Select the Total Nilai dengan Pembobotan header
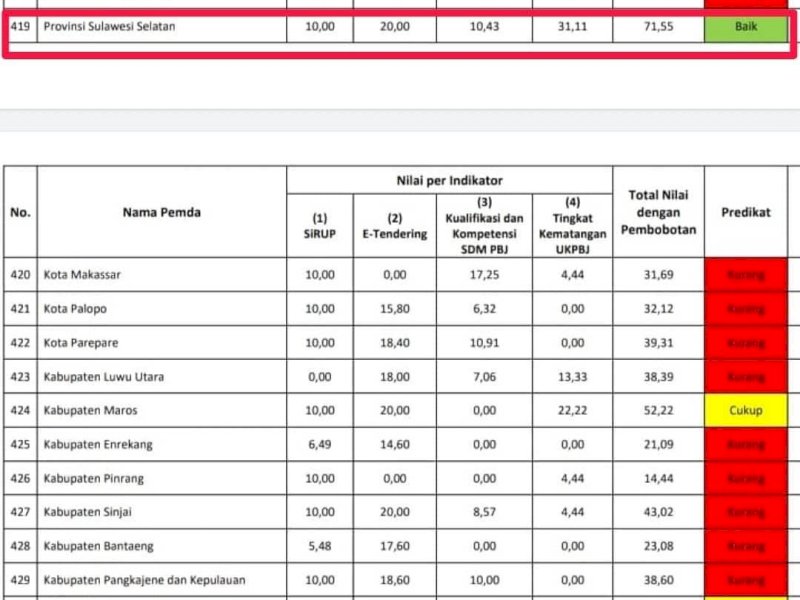This screenshot has width=800, height=600. [658, 212]
